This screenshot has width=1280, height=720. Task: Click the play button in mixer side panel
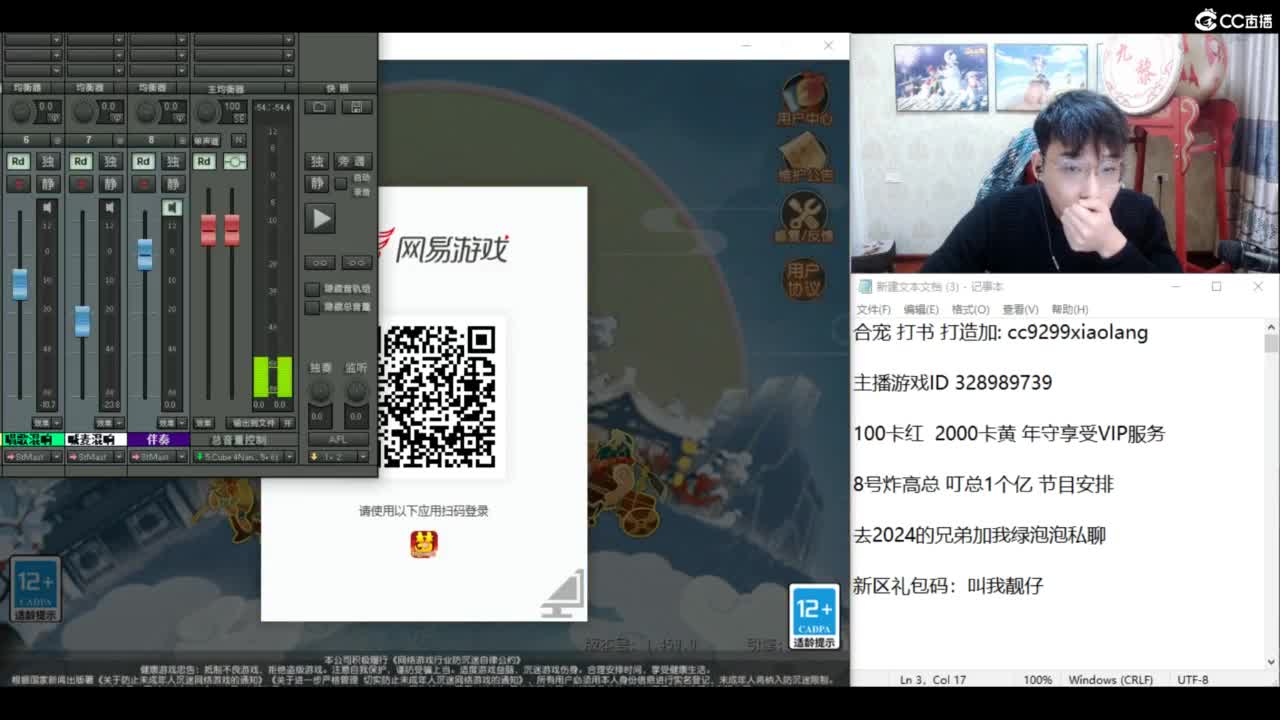coord(320,218)
